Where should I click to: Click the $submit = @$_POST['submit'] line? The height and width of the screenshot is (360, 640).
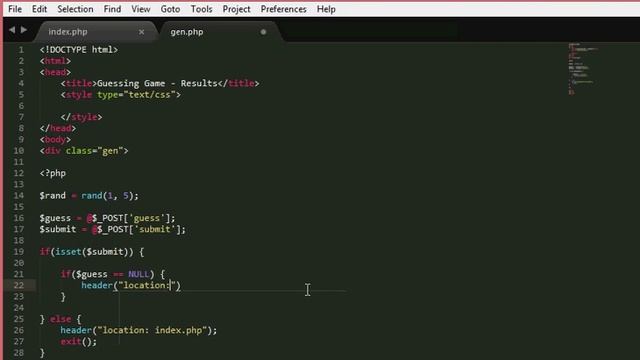(x=113, y=229)
